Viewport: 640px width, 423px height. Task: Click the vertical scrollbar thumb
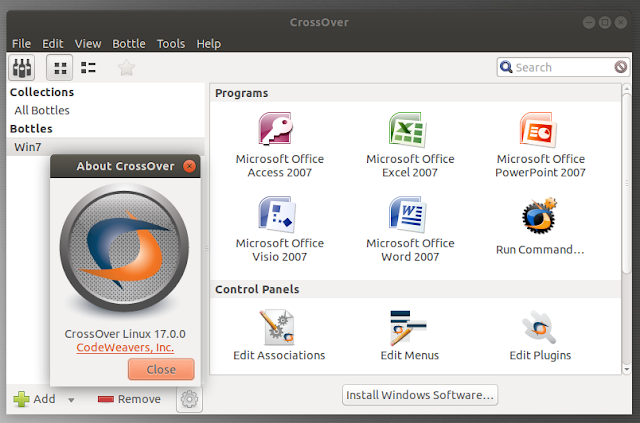626,183
